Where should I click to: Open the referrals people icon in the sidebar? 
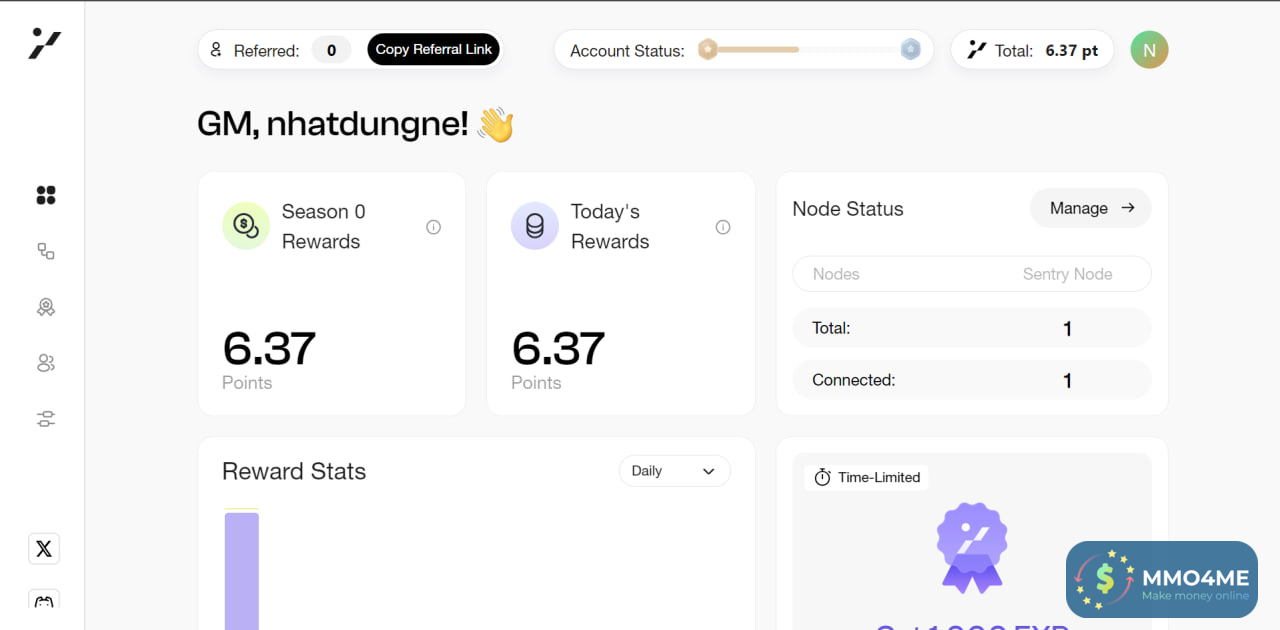pyautogui.click(x=46, y=363)
